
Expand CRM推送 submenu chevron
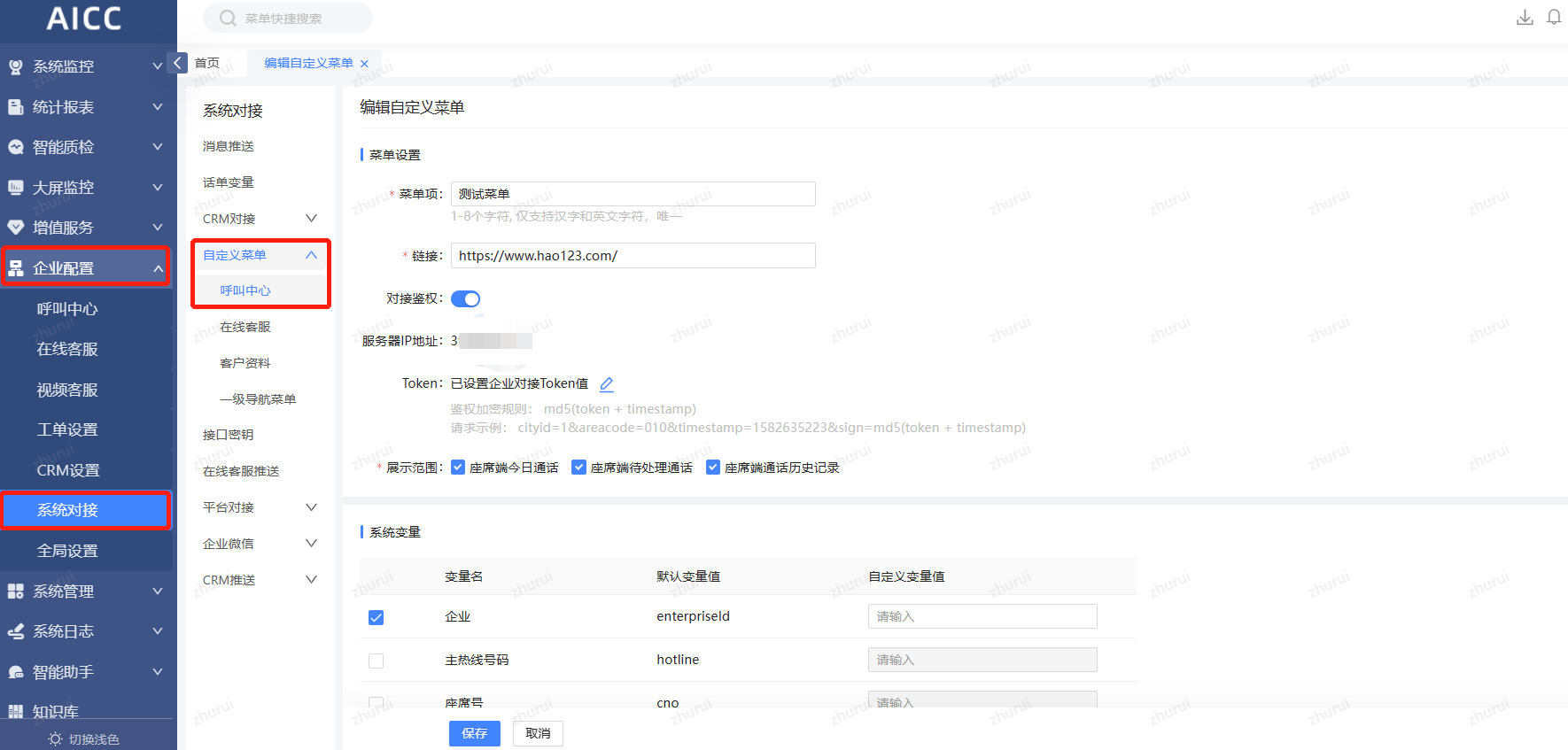pos(311,580)
